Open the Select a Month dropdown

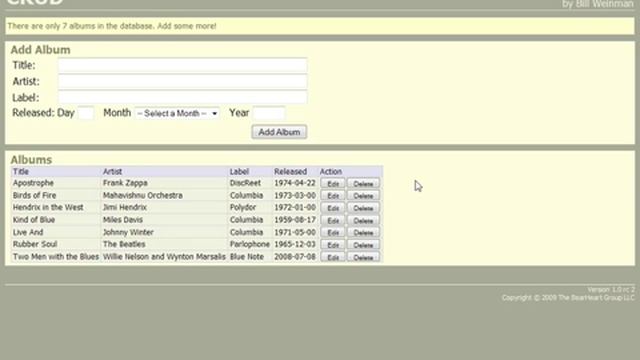177,113
